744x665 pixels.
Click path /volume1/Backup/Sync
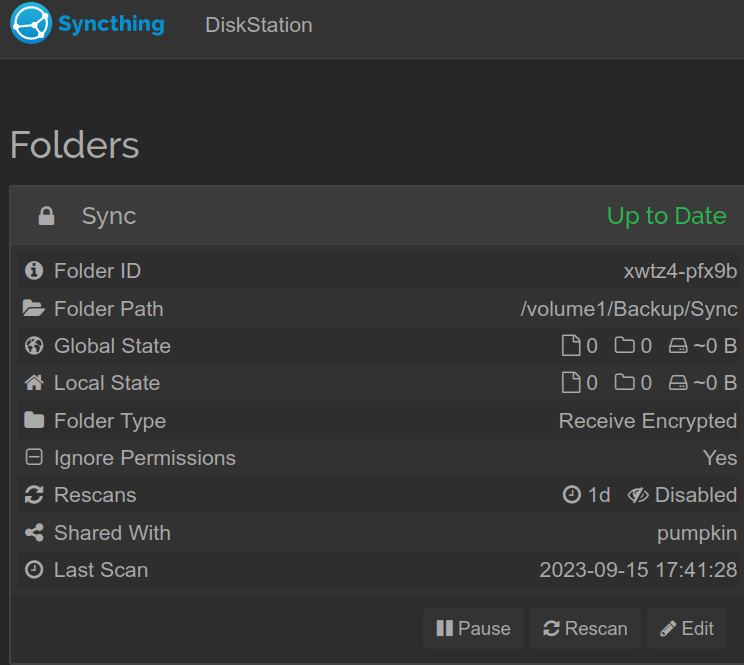tap(629, 309)
